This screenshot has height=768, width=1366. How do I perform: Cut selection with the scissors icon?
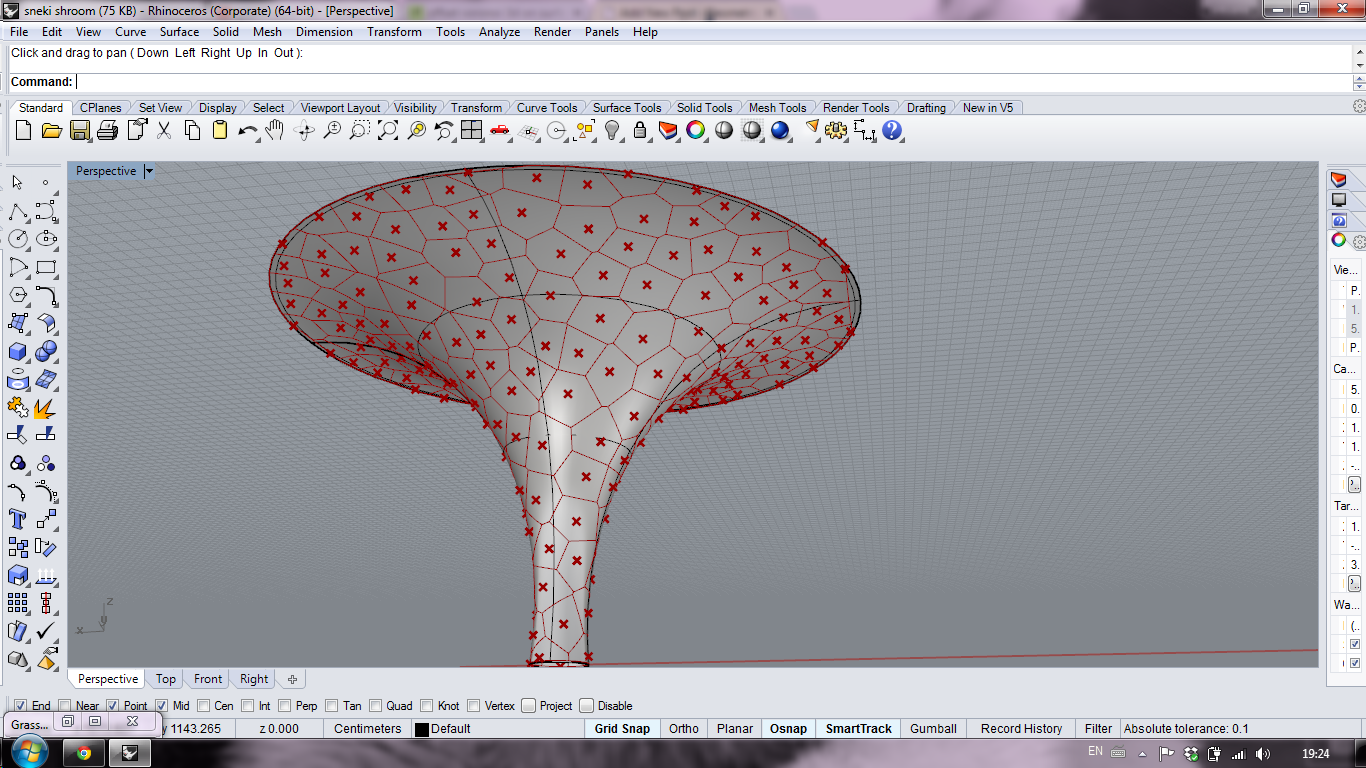[x=164, y=130]
